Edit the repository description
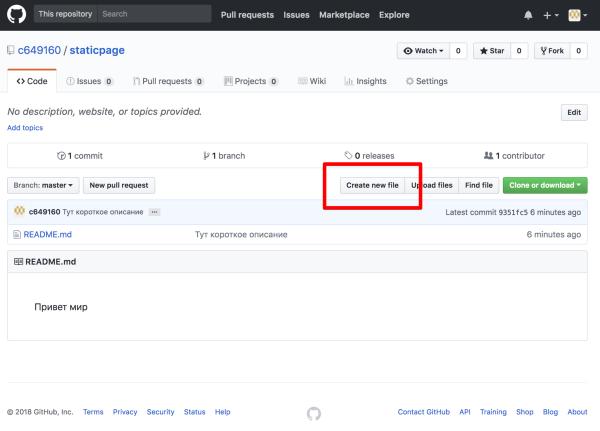The image size is (600, 431). pyautogui.click(x=574, y=112)
